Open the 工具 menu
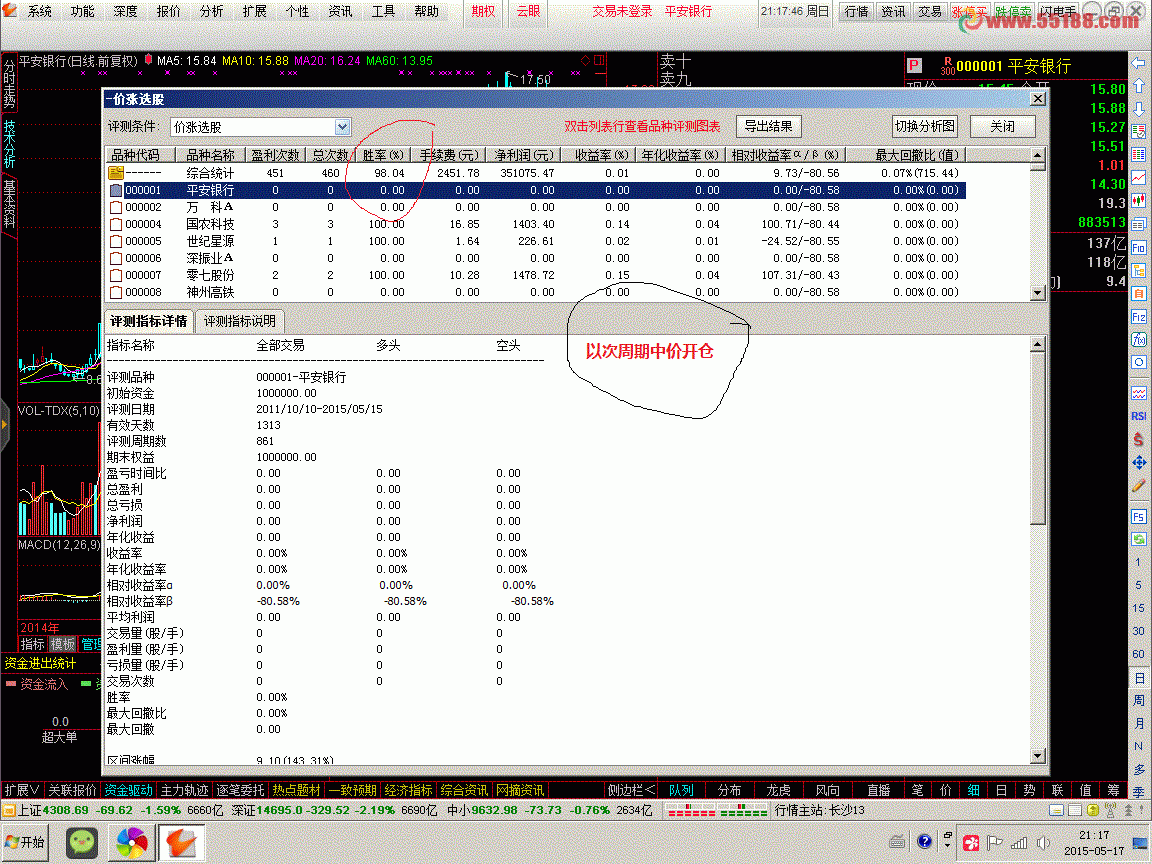This screenshot has width=1152, height=864. coord(384,12)
